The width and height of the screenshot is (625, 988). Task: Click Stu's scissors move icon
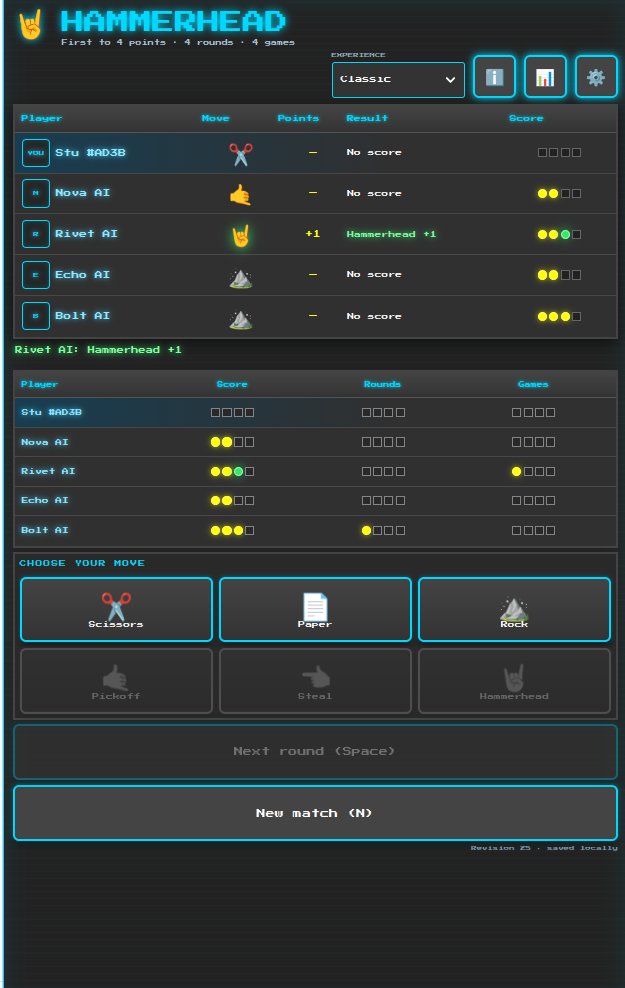click(241, 154)
